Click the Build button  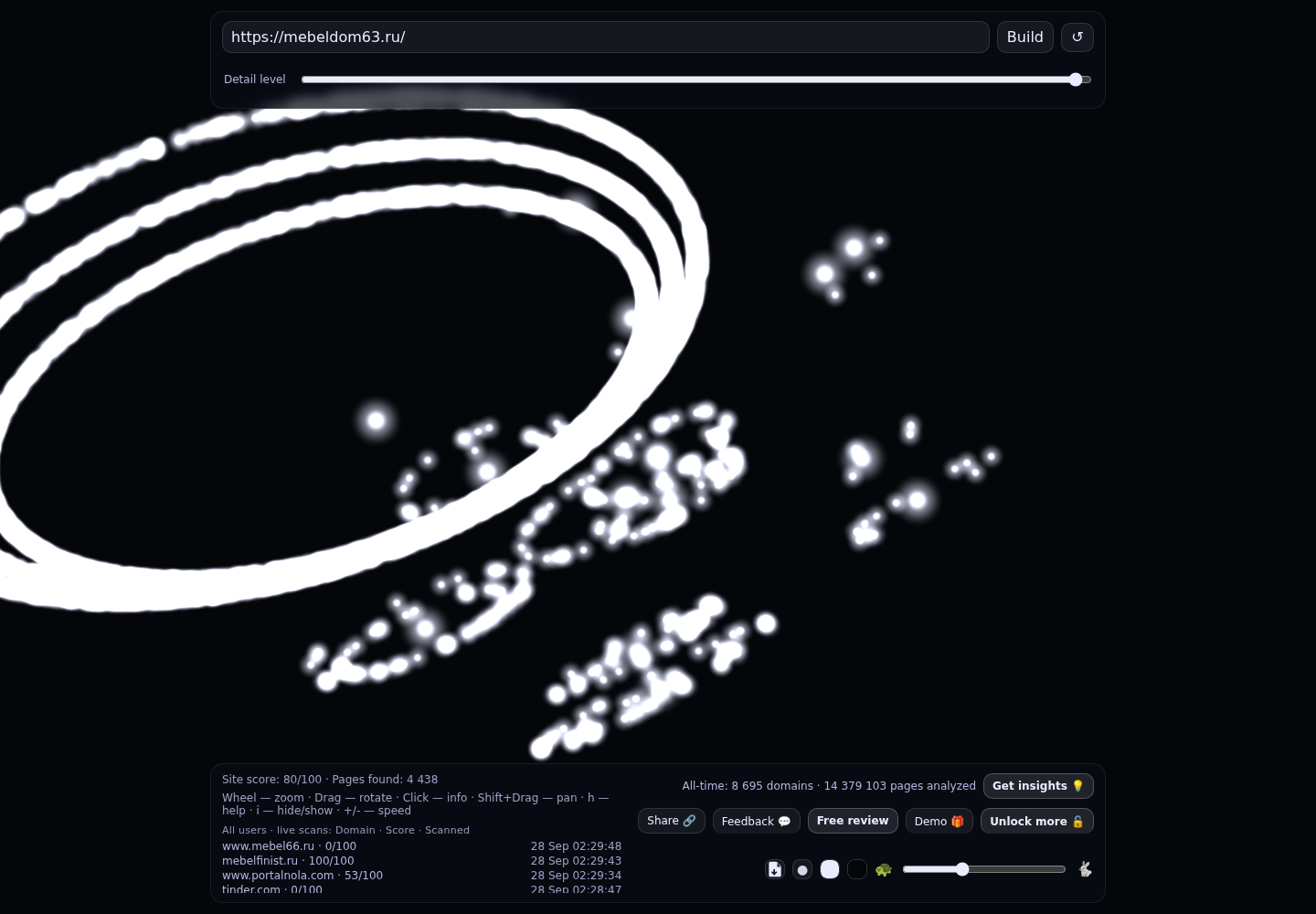1025,37
